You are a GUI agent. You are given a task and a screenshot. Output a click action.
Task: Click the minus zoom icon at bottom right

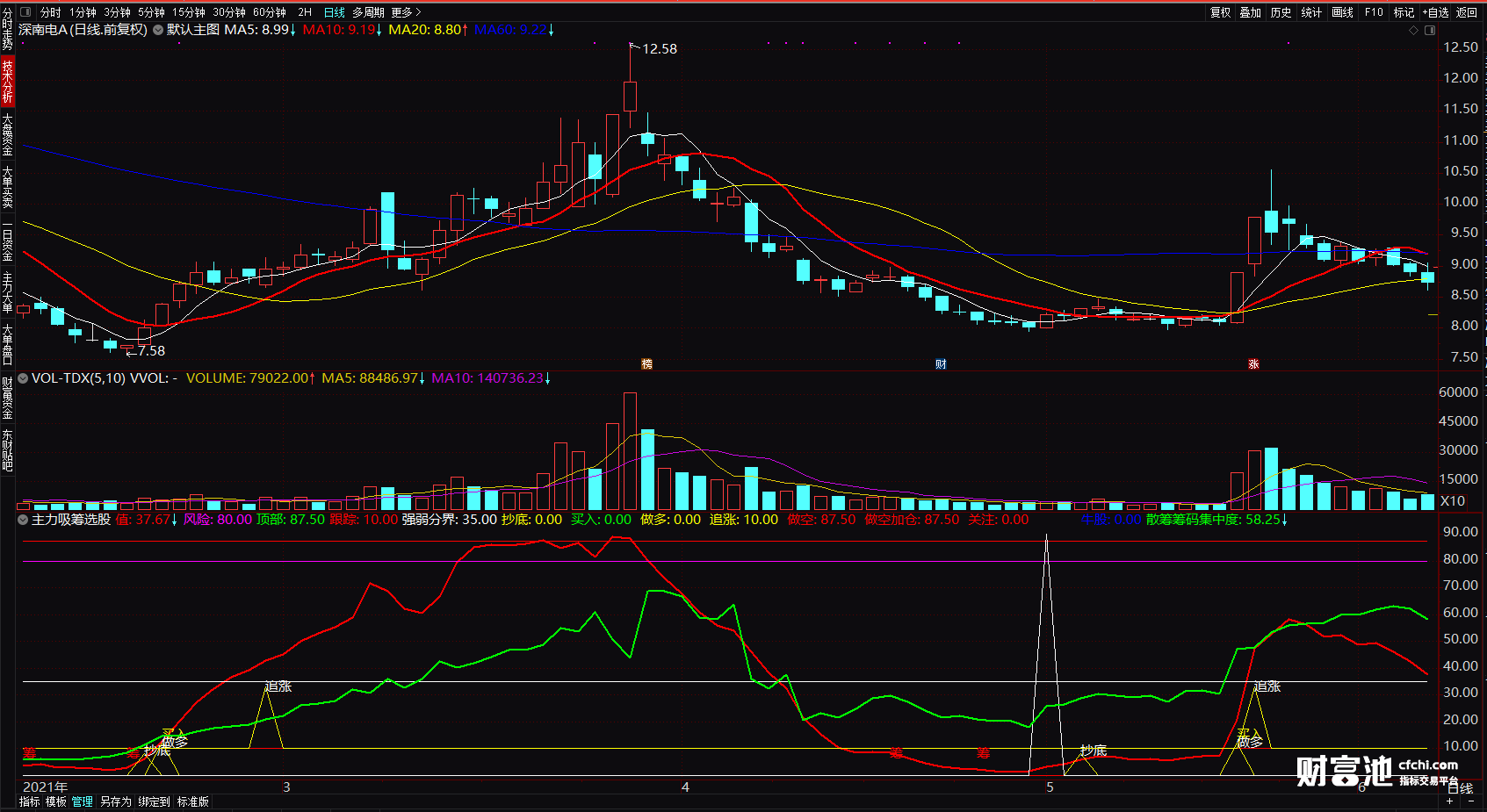1471,801
